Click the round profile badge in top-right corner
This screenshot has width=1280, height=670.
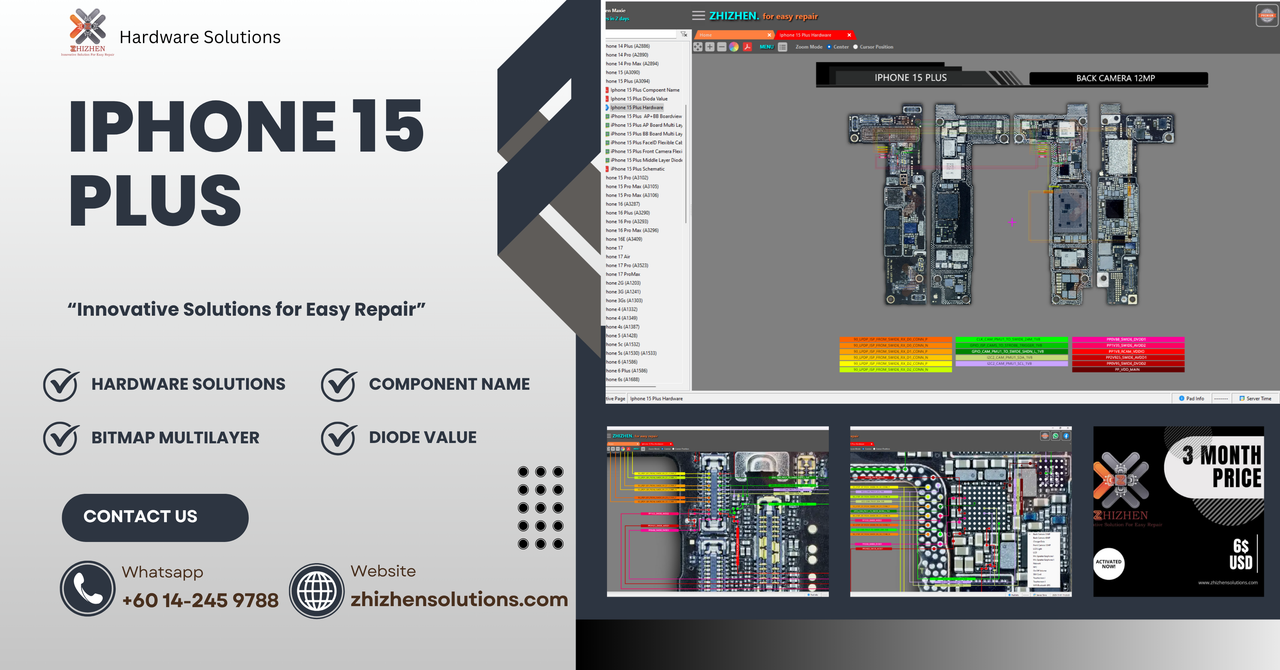1266,16
